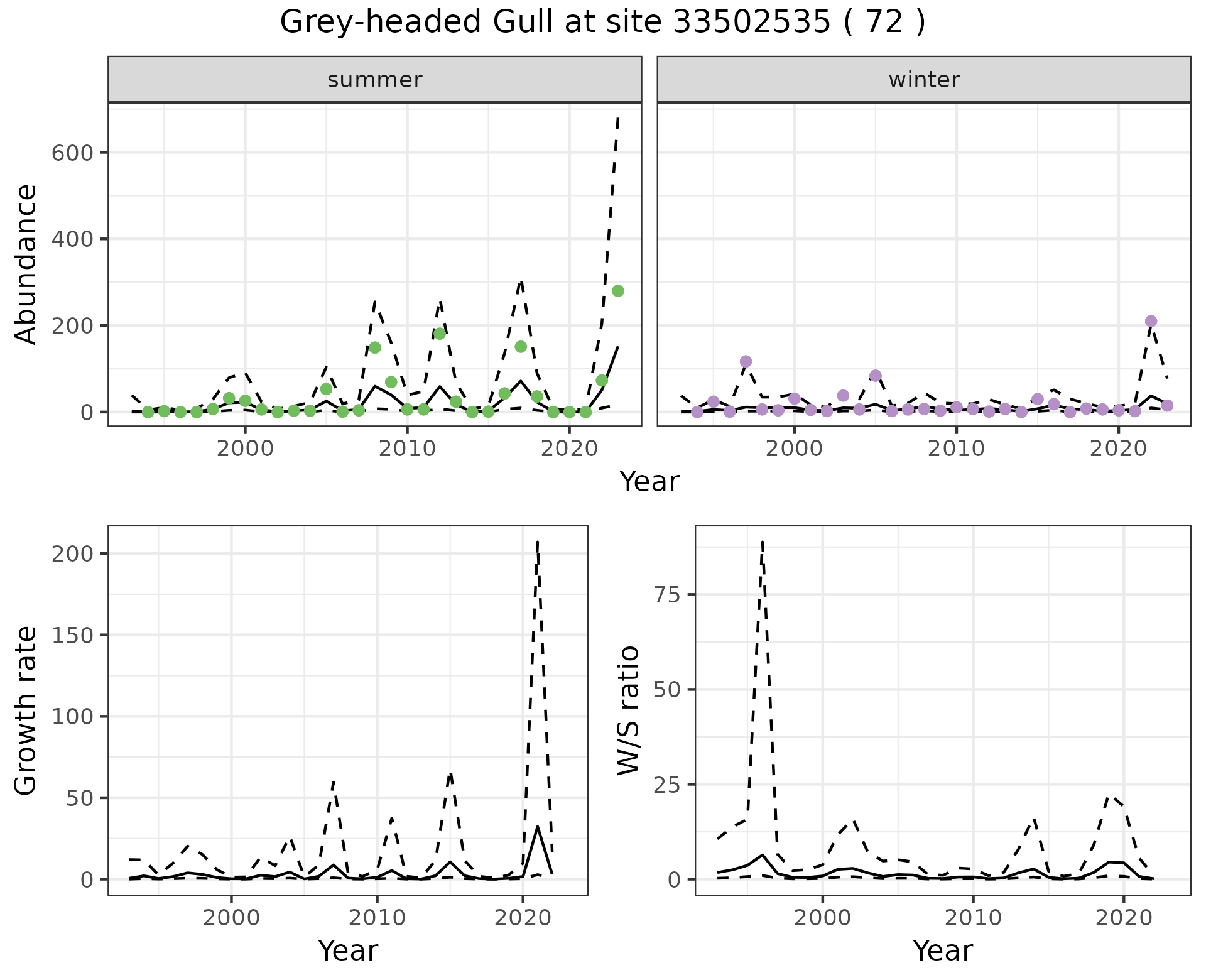
Task: Click the tallest dashed peak in W/S ratio plot
Action: (x=762, y=542)
